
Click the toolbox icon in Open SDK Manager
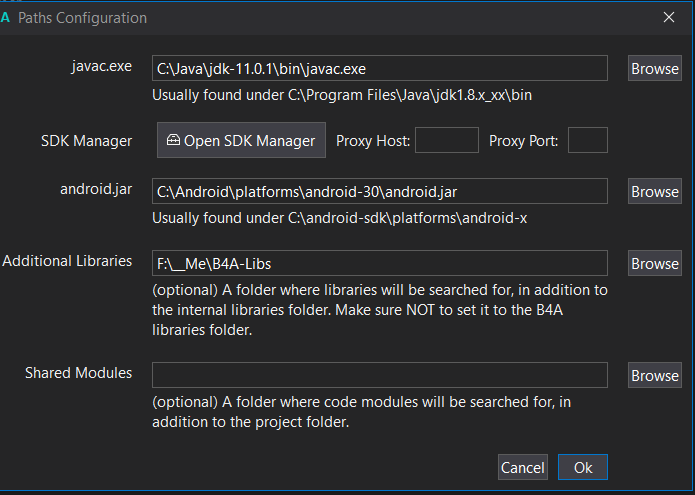tap(173, 140)
